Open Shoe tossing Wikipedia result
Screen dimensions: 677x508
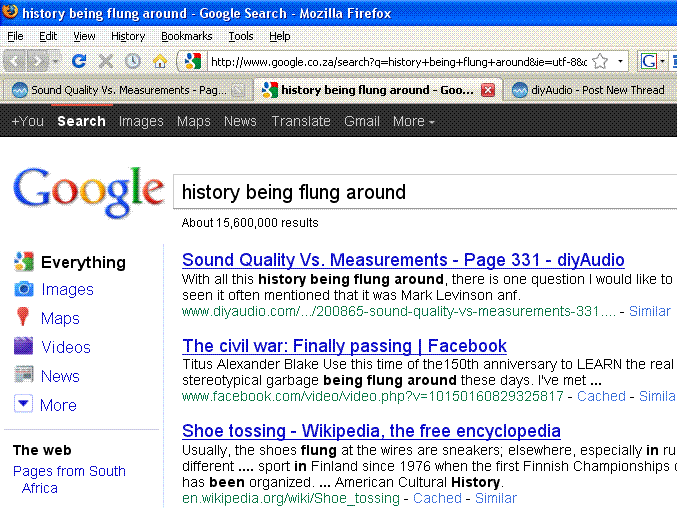pyautogui.click(x=371, y=431)
